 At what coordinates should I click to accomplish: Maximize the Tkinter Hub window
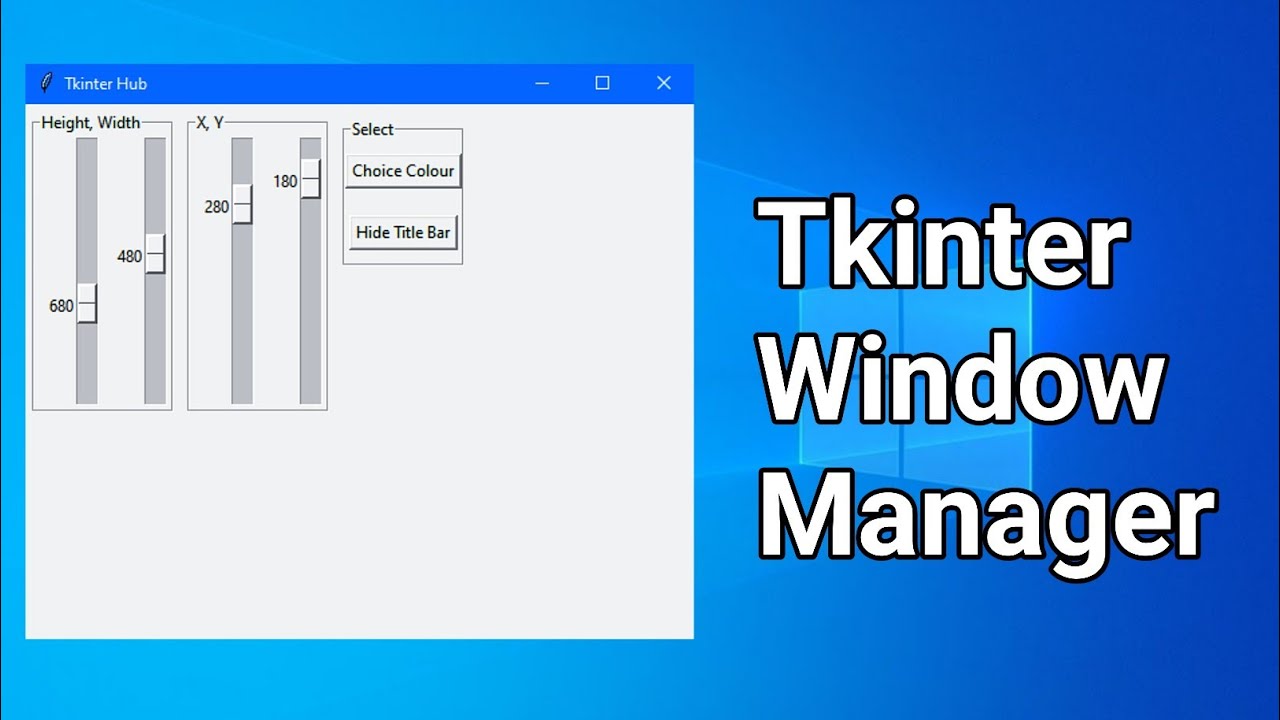[602, 83]
